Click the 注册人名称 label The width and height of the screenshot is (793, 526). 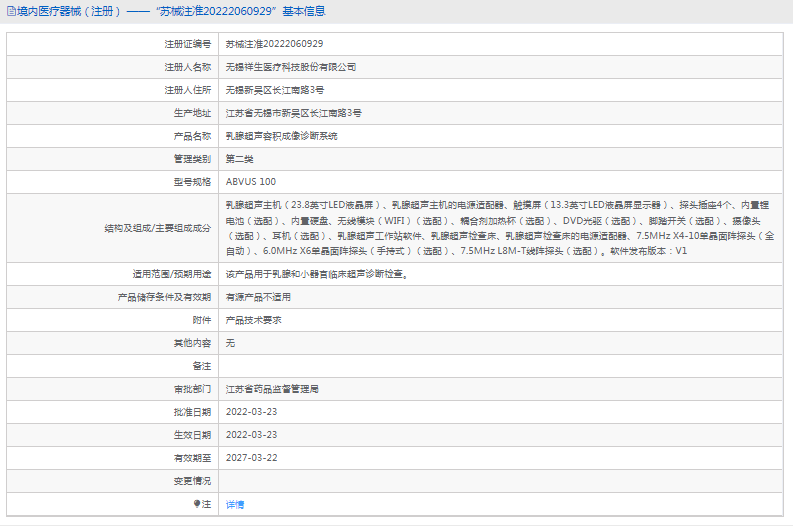pos(188,67)
